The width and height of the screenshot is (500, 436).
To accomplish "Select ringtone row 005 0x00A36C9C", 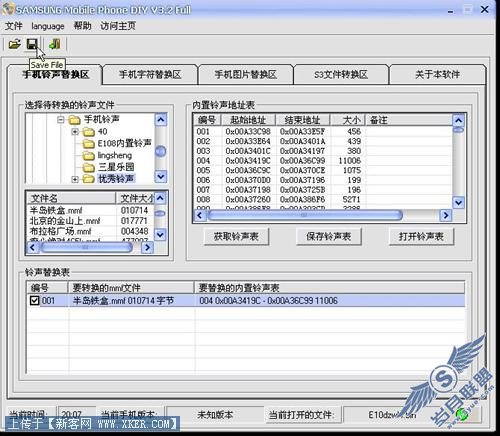I will tap(323, 170).
